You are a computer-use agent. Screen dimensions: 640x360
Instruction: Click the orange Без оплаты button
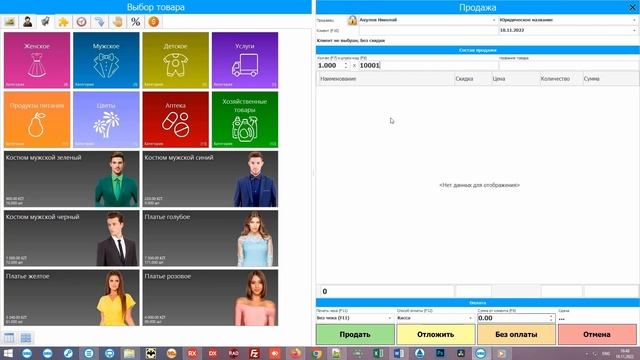click(x=516, y=335)
